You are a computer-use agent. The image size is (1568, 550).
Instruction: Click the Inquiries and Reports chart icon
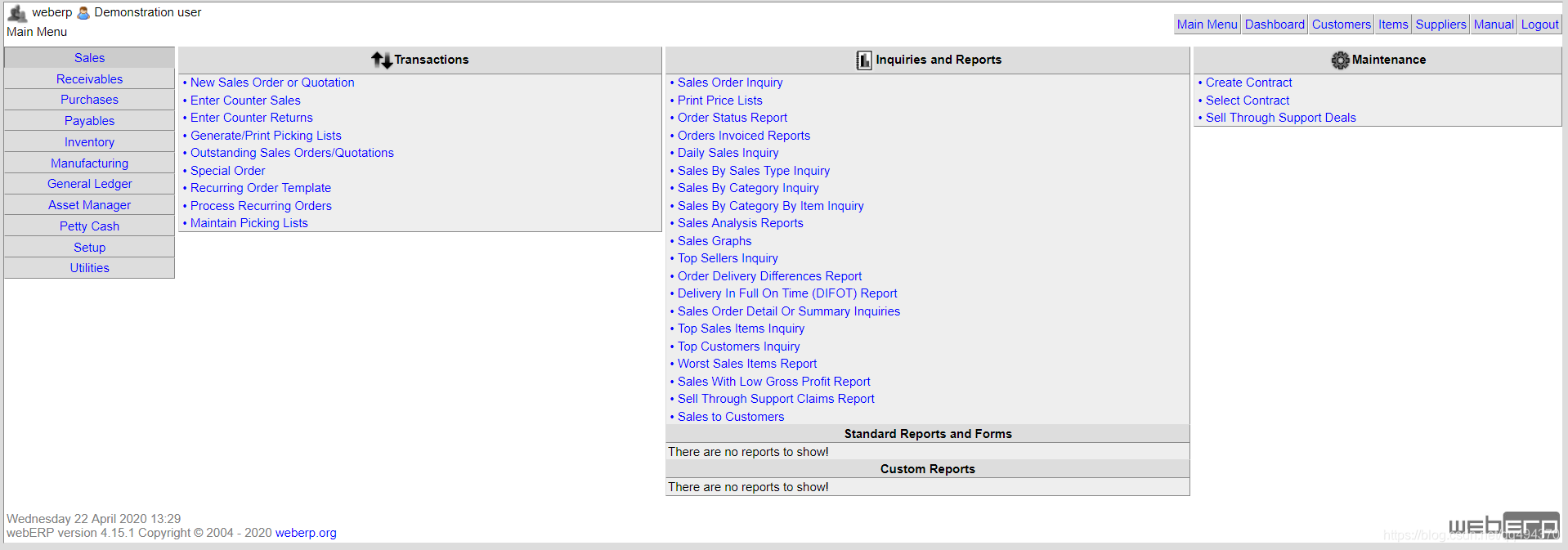(864, 60)
